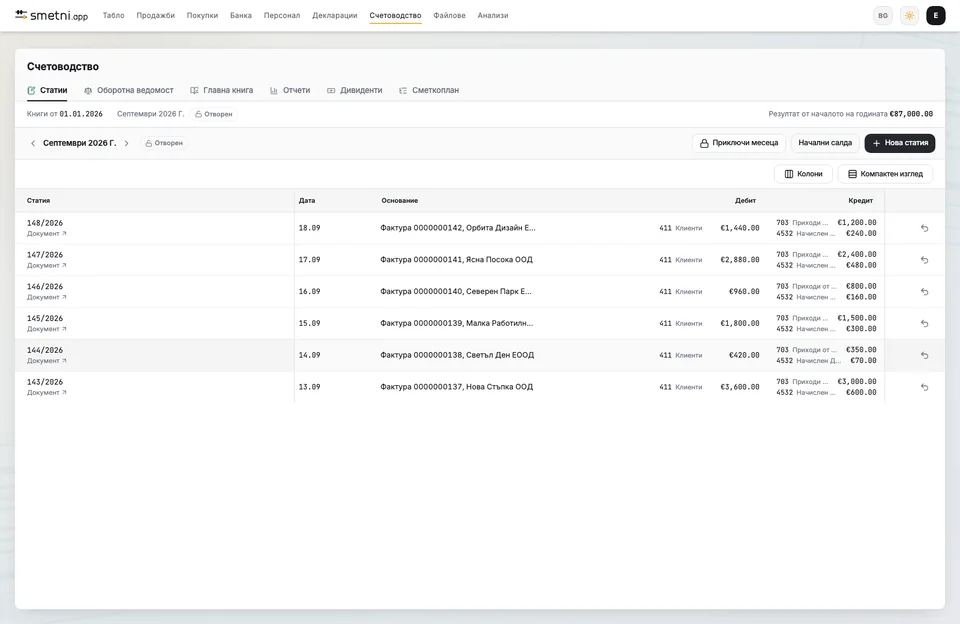Open the user avatar E menu
The height and width of the screenshot is (624, 960).
[936, 15]
